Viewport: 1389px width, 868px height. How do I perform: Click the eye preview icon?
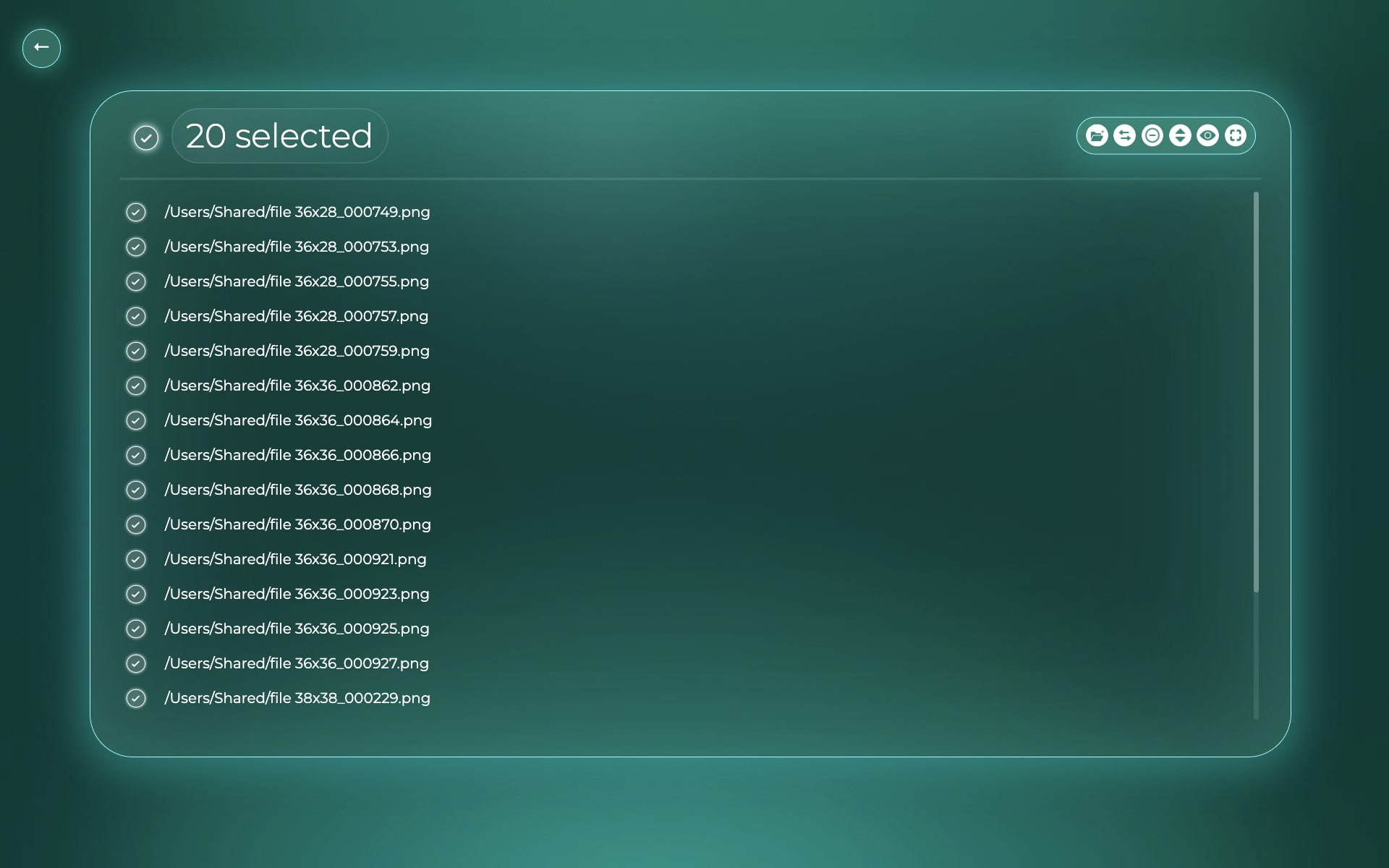pos(1207,135)
